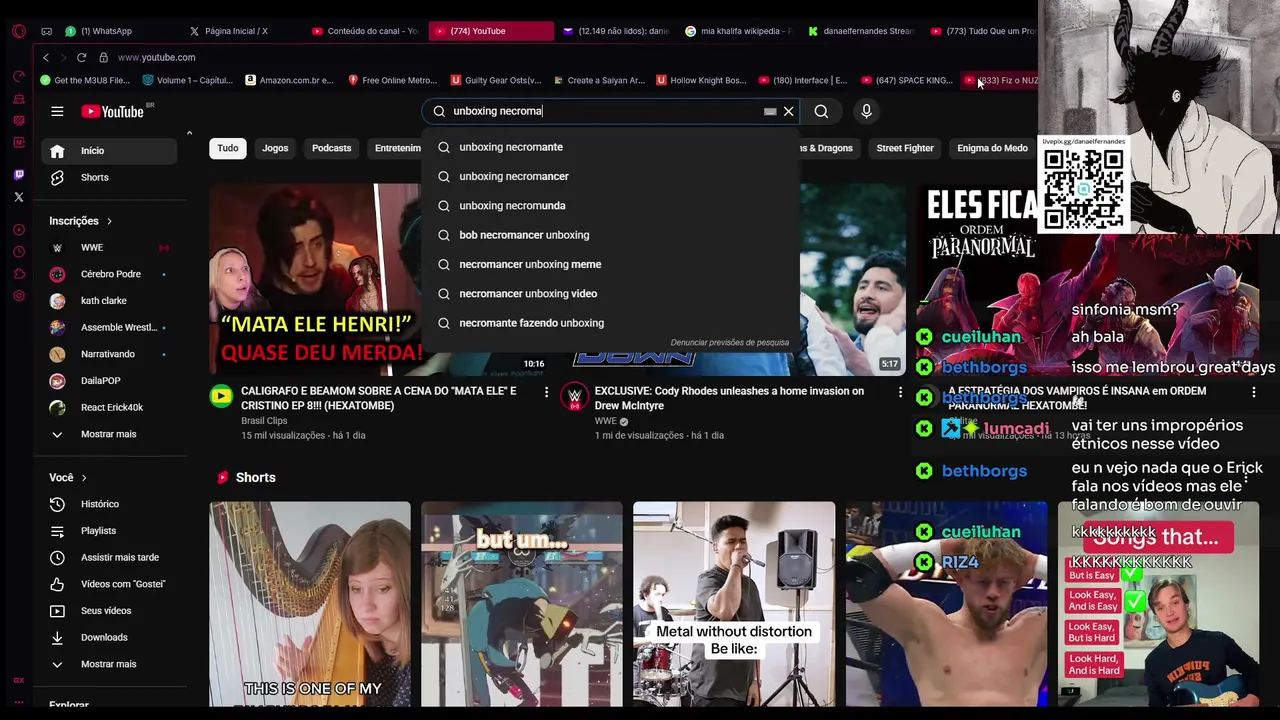Open the Twitch icon in Opera sidebar

(19, 175)
